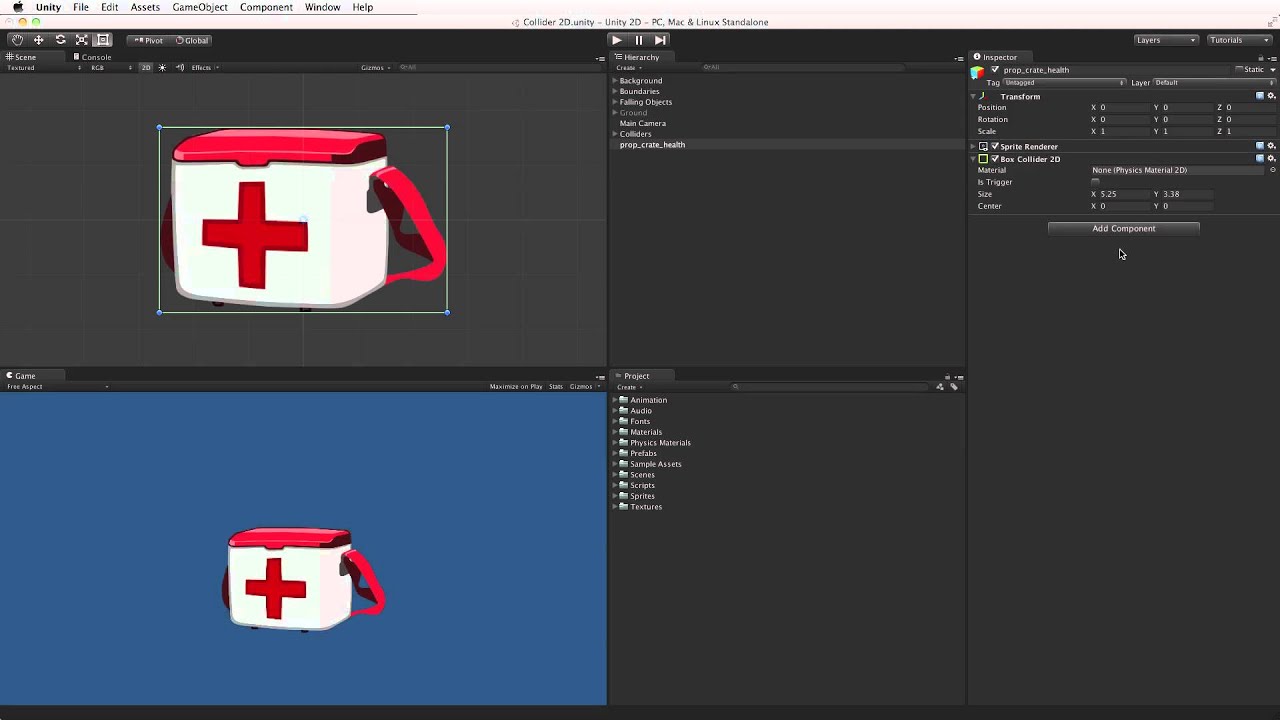Expand Background in Hierarchy

click(x=615, y=80)
